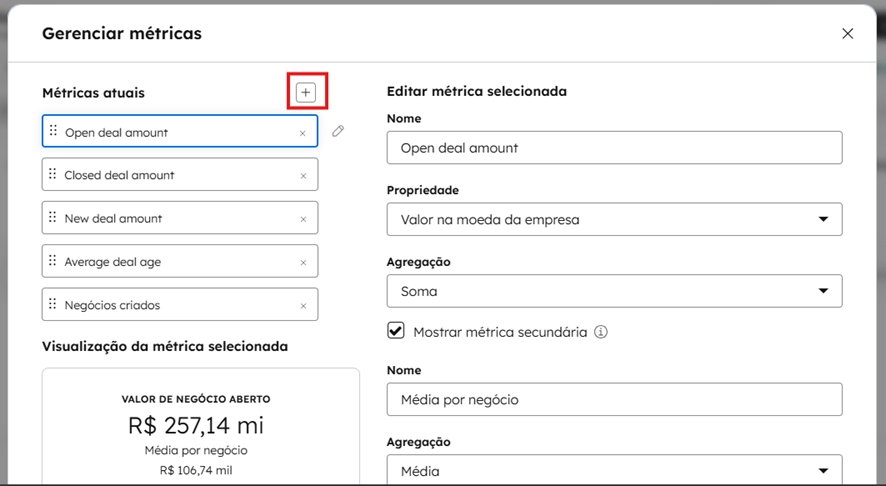Screen dimensions: 886x486
Task: Remove the Negócios criados metric
Action: pos(303,306)
